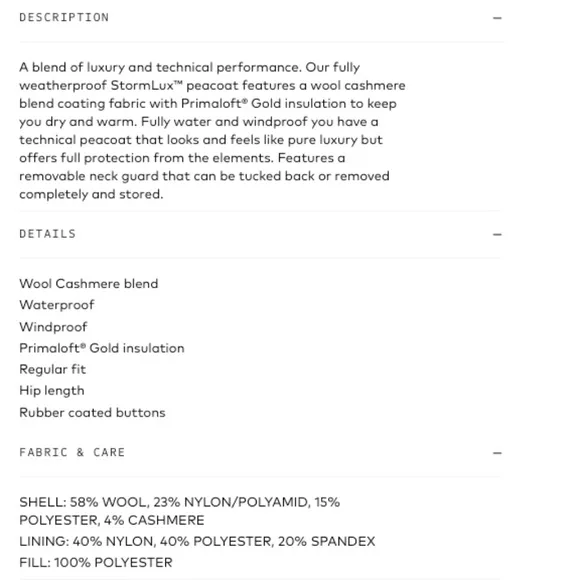Click the 'Wool Cashmere blend' detail line
Screen dimensions: 580x580
[x=89, y=284]
